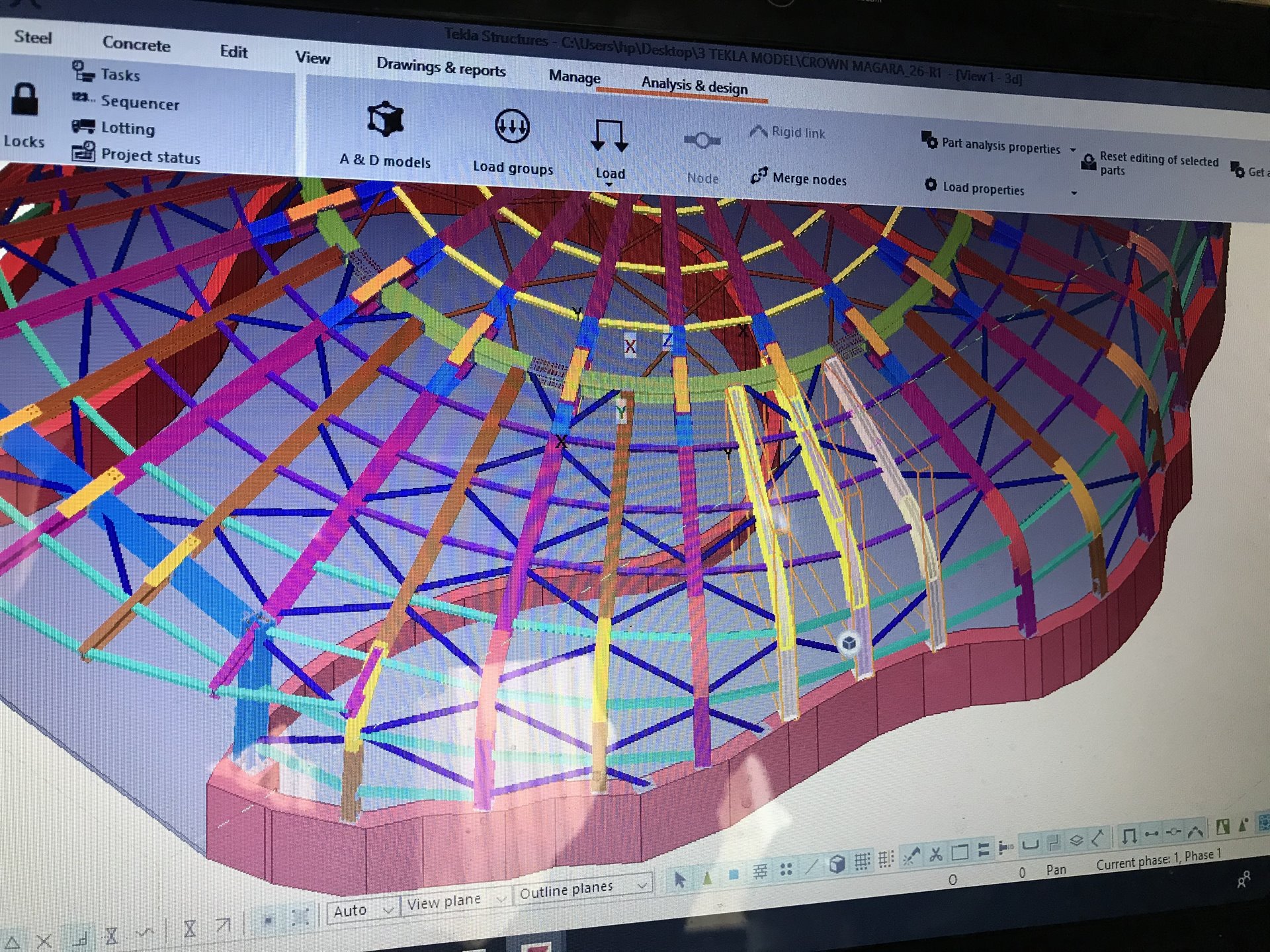Click the layered surfaces selection icon
Screen dimensions: 1270x952
pos(1076,840)
